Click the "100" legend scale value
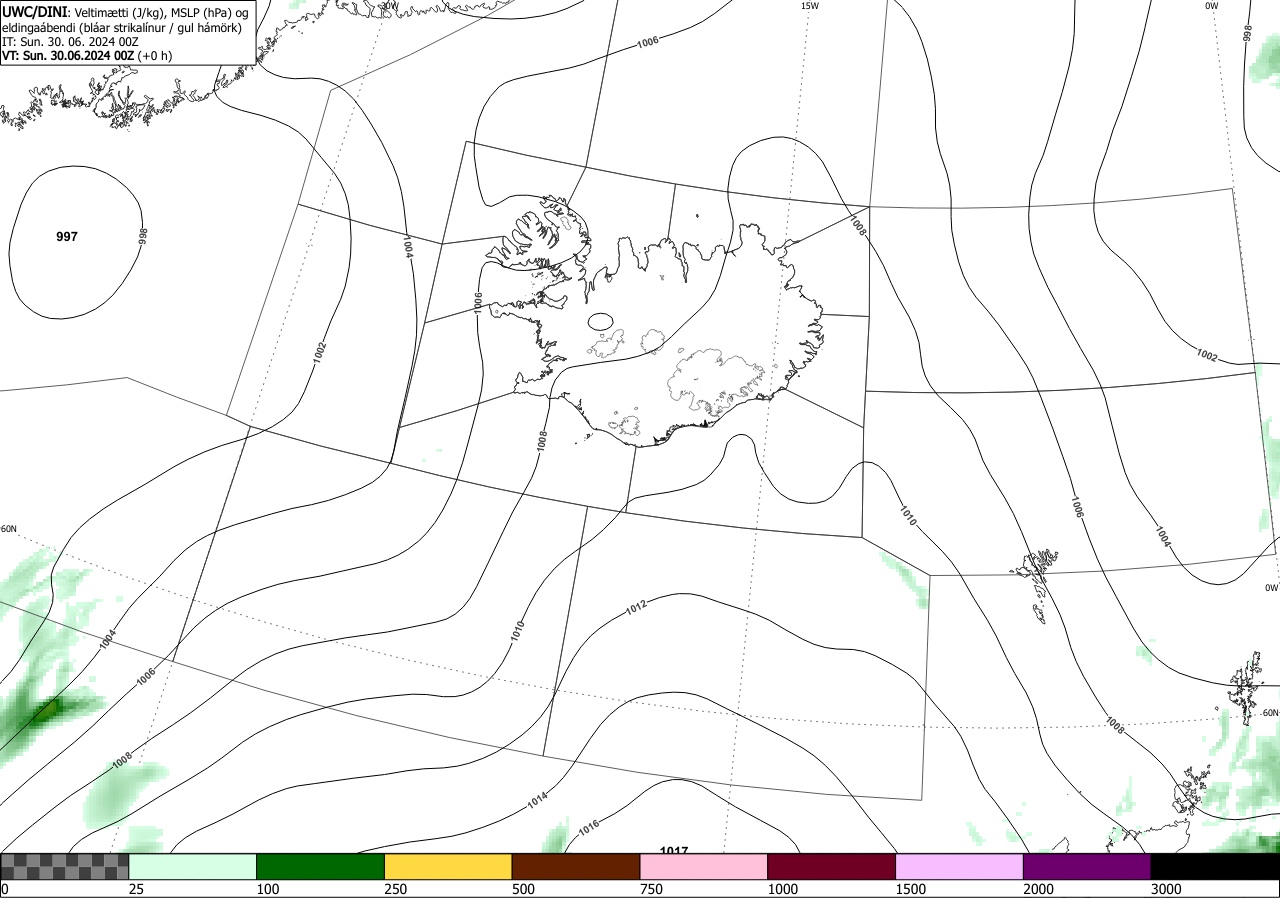 coord(267,889)
